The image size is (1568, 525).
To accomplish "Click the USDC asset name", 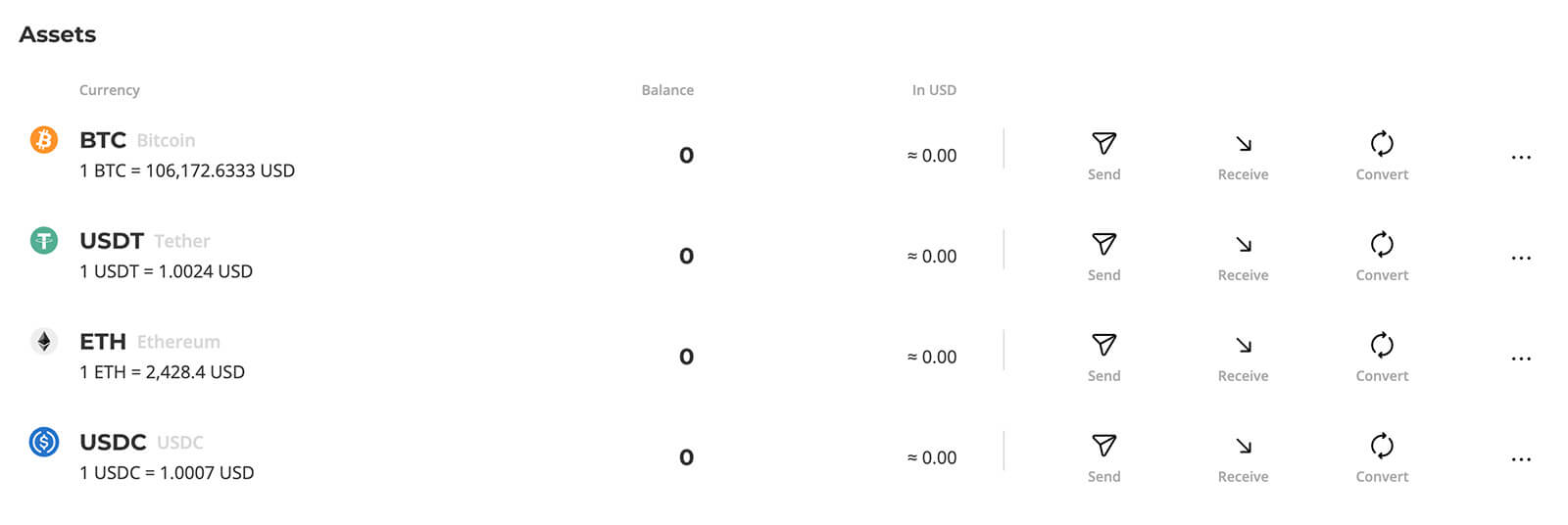I will pos(113,443).
